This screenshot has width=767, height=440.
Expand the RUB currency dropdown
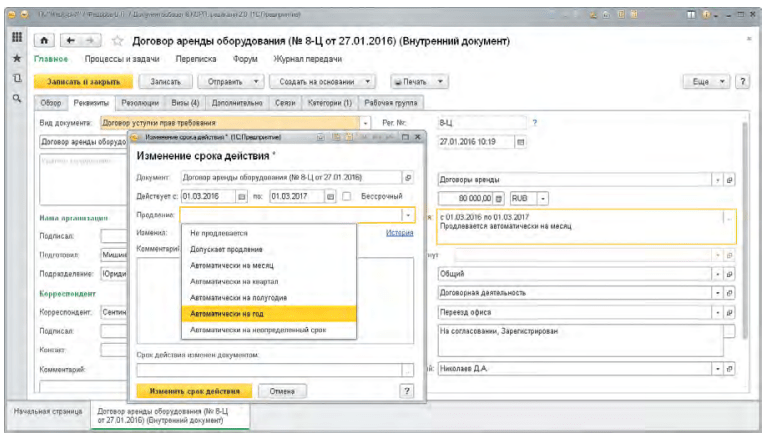tap(542, 198)
